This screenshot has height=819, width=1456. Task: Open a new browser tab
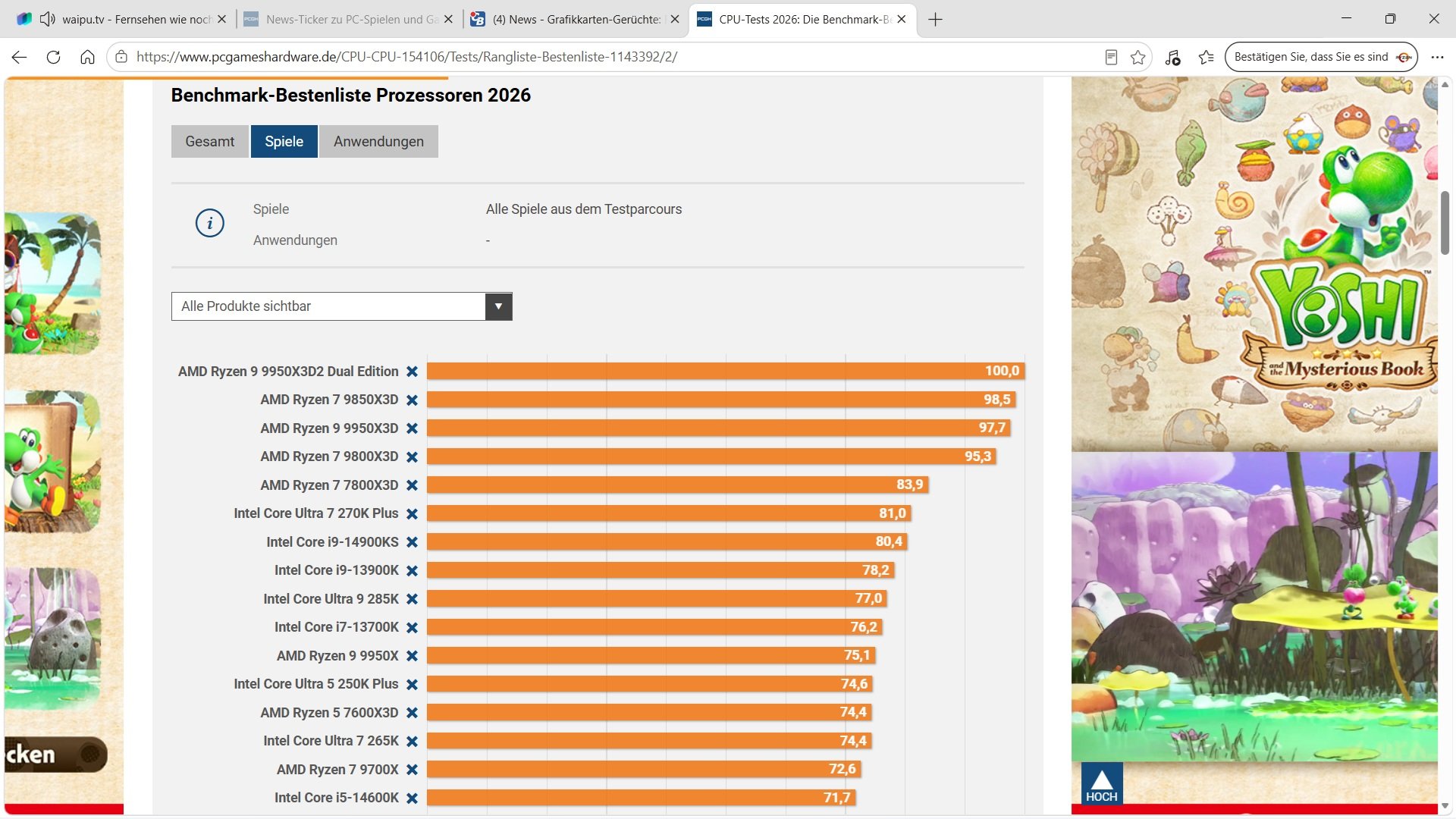pyautogui.click(x=935, y=19)
